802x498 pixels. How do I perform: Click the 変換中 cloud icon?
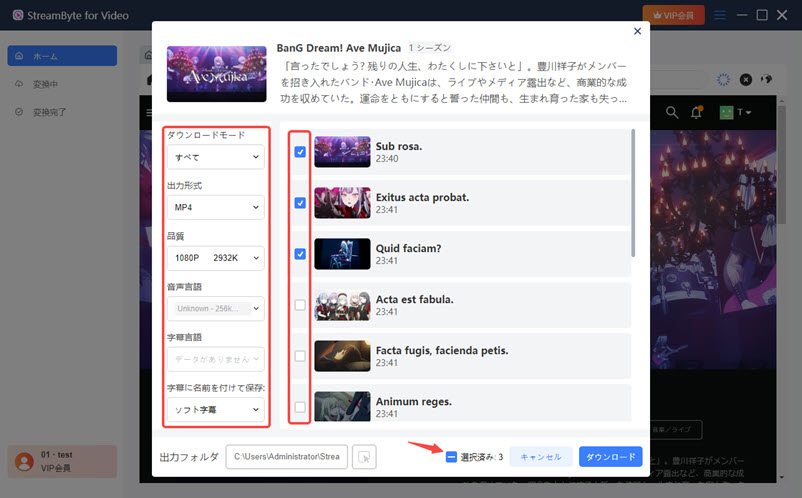[x=19, y=84]
